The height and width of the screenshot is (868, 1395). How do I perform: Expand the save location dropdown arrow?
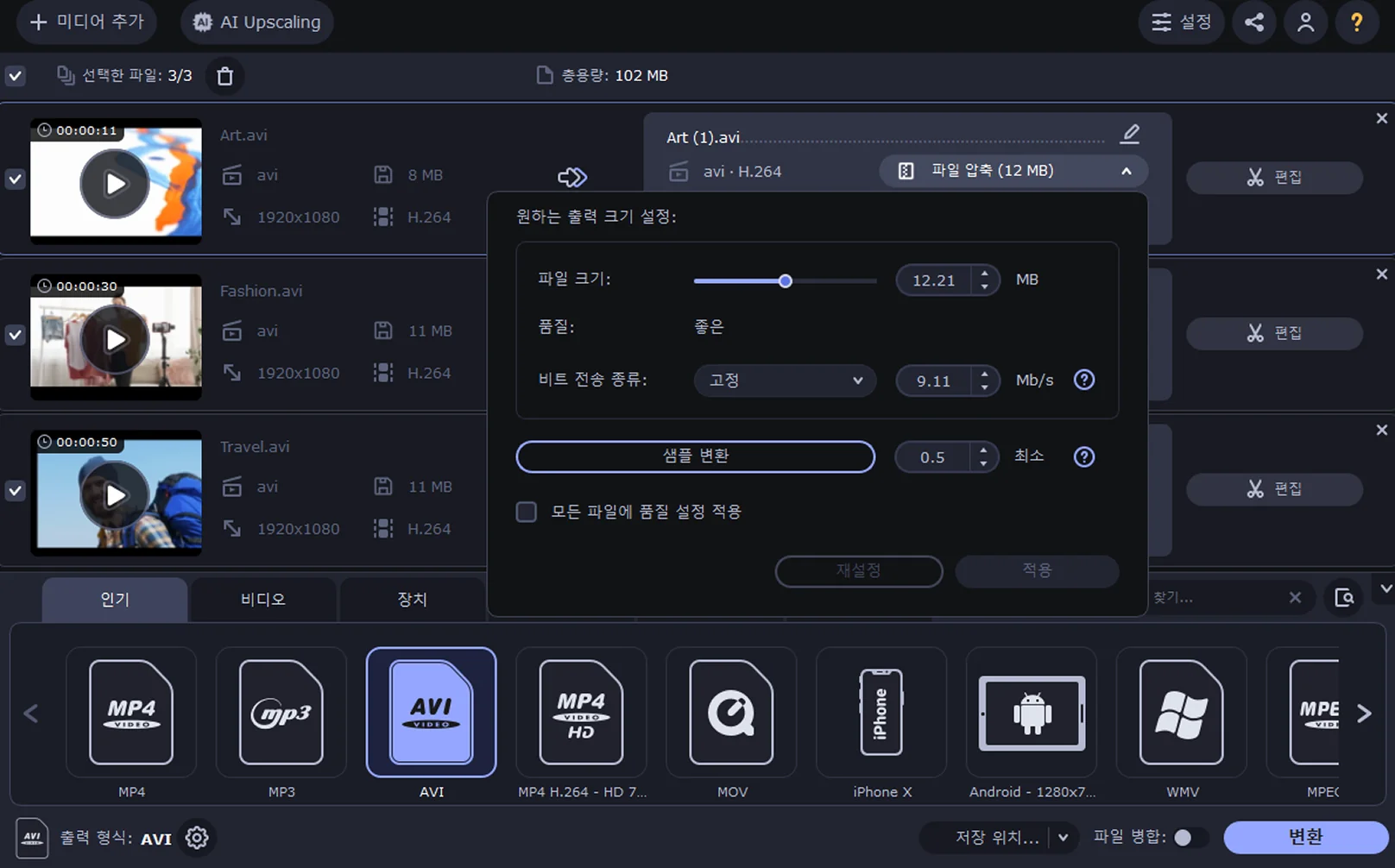tap(1063, 837)
